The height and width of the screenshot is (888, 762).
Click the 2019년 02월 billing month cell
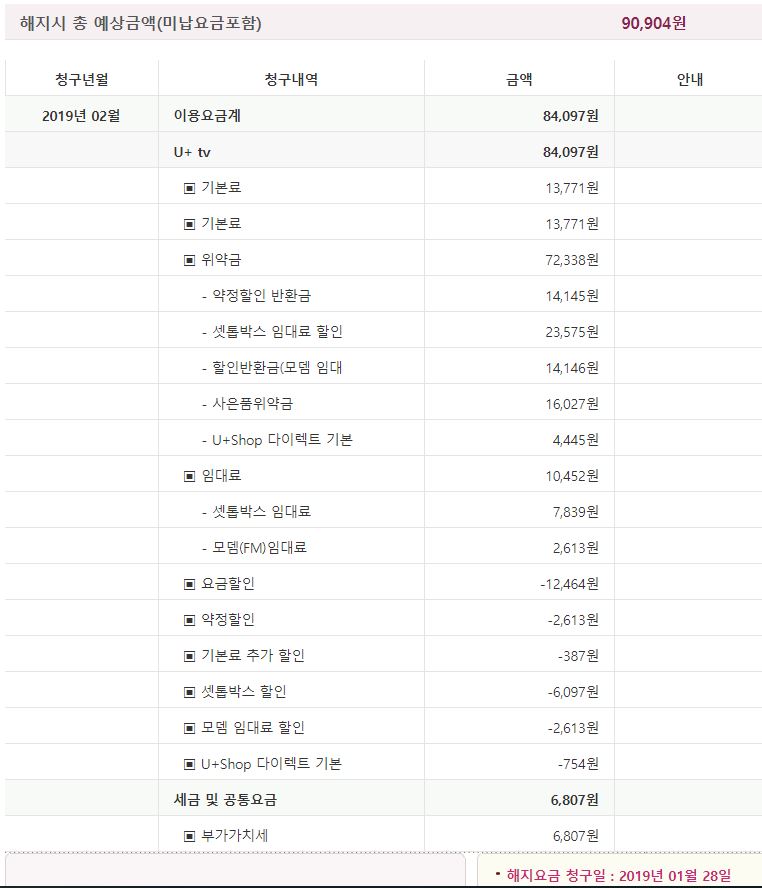(x=81, y=116)
